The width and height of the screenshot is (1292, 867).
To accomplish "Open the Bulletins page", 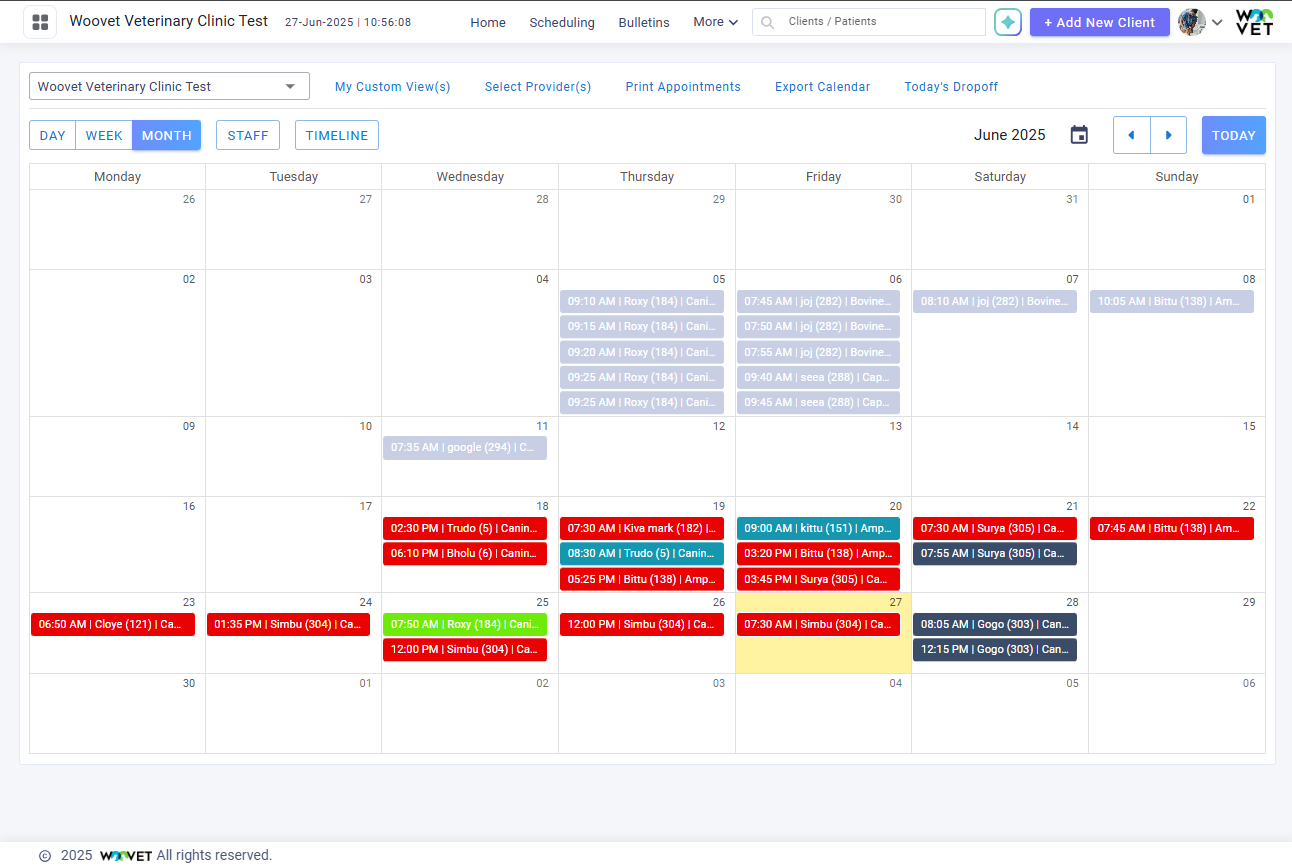I will click(x=643, y=22).
